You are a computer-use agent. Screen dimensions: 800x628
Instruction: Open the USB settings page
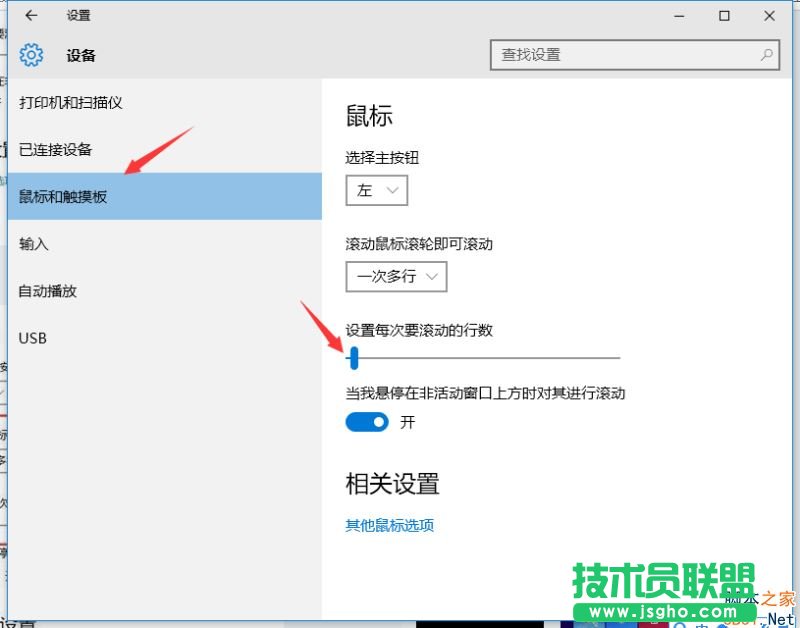click(32, 338)
